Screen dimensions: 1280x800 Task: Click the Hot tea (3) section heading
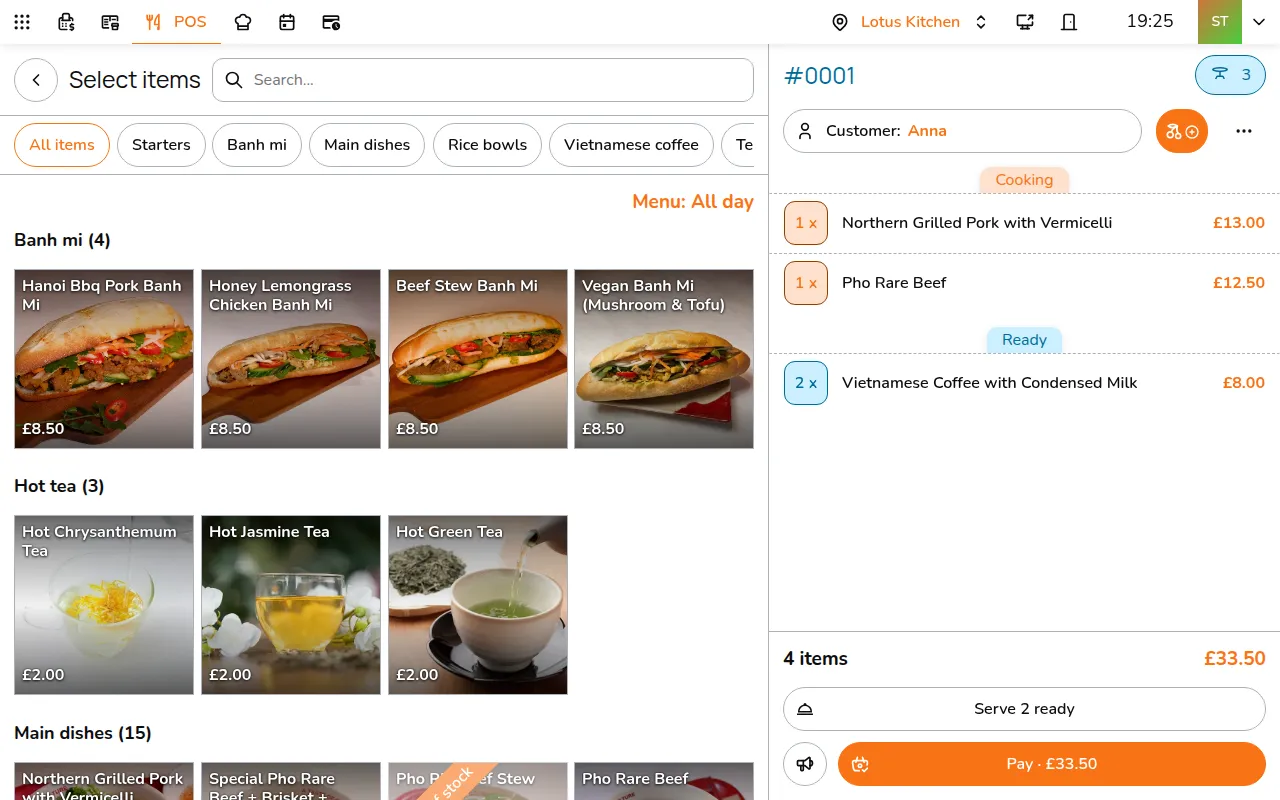[59, 486]
